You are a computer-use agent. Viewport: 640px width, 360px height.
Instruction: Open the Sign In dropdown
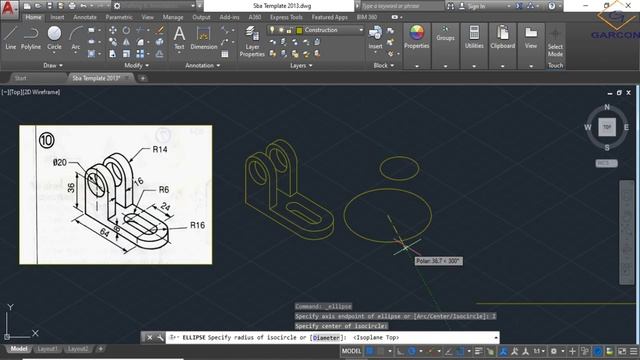[x=509, y=6]
